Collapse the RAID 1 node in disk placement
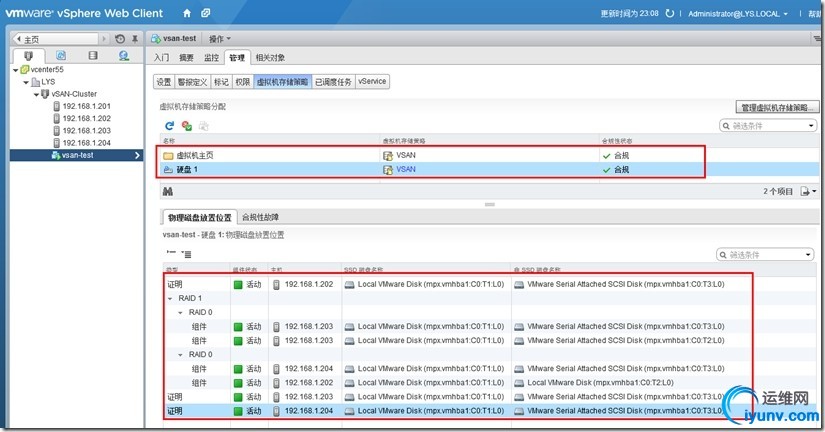 coord(170,298)
